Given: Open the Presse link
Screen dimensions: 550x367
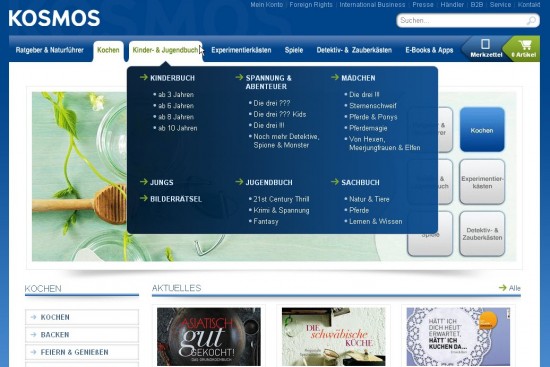Looking at the screenshot, I should pyautogui.click(x=423, y=5).
